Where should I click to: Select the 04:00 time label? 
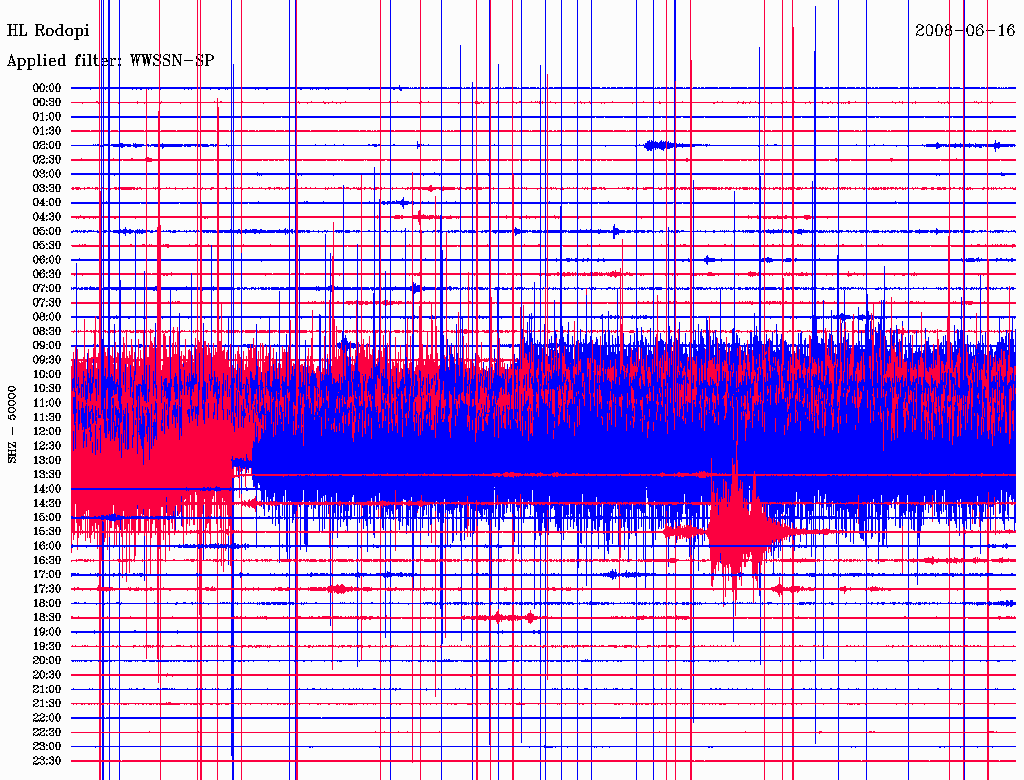coord(47,203)
